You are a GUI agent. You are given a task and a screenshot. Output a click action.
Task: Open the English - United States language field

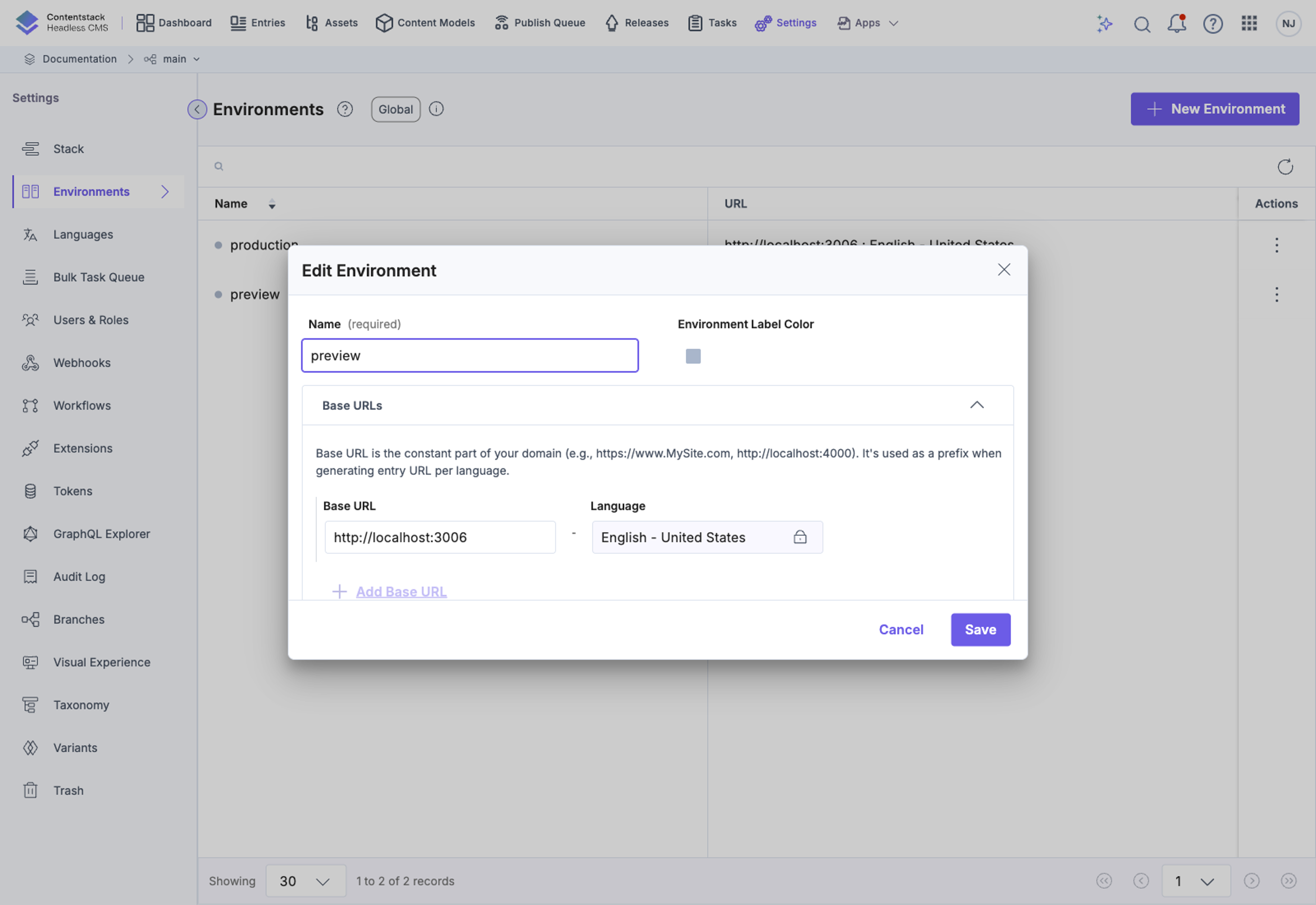(707, 537)
